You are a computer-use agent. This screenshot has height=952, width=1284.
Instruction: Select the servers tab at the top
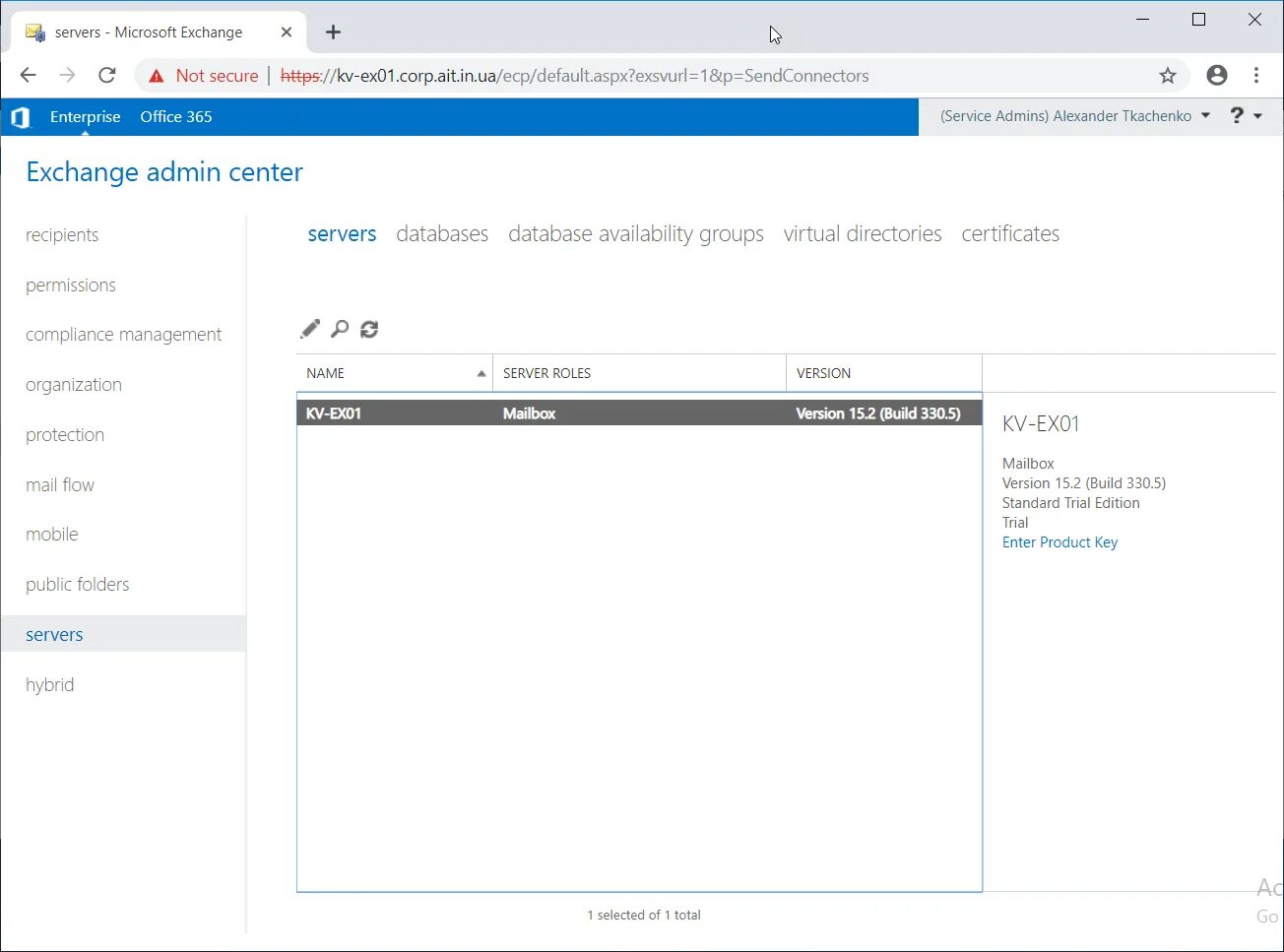(x=342, y=234)
